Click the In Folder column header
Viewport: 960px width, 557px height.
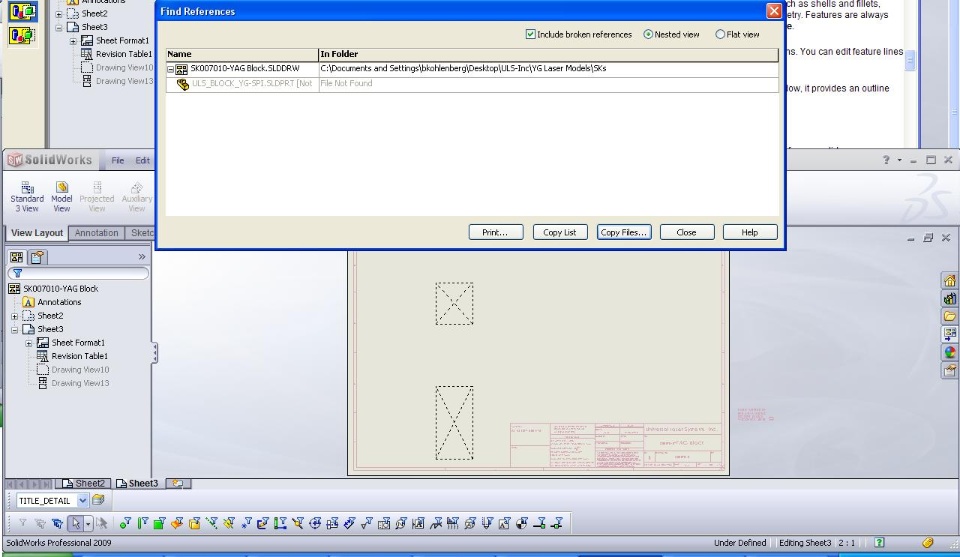548,54
